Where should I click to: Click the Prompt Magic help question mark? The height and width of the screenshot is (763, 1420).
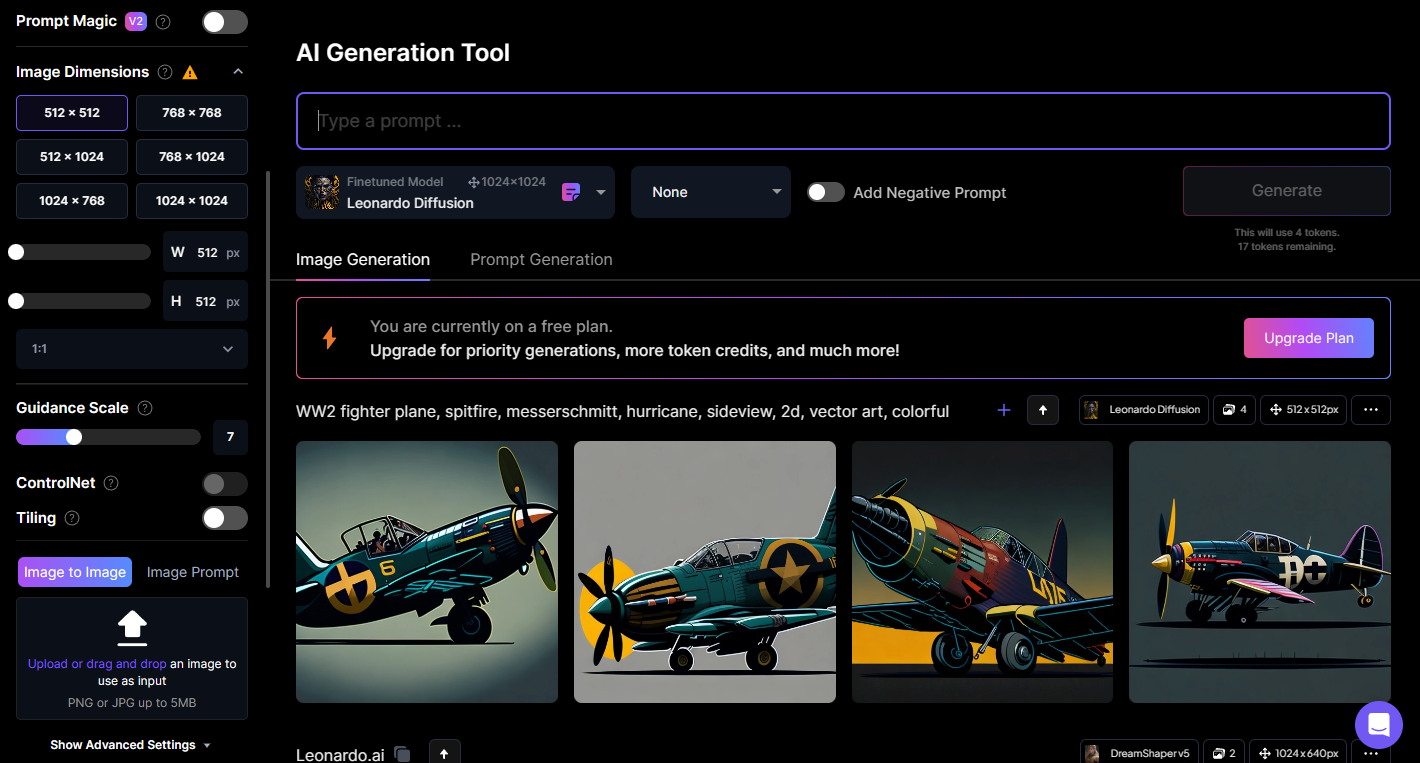pos(163,21)
